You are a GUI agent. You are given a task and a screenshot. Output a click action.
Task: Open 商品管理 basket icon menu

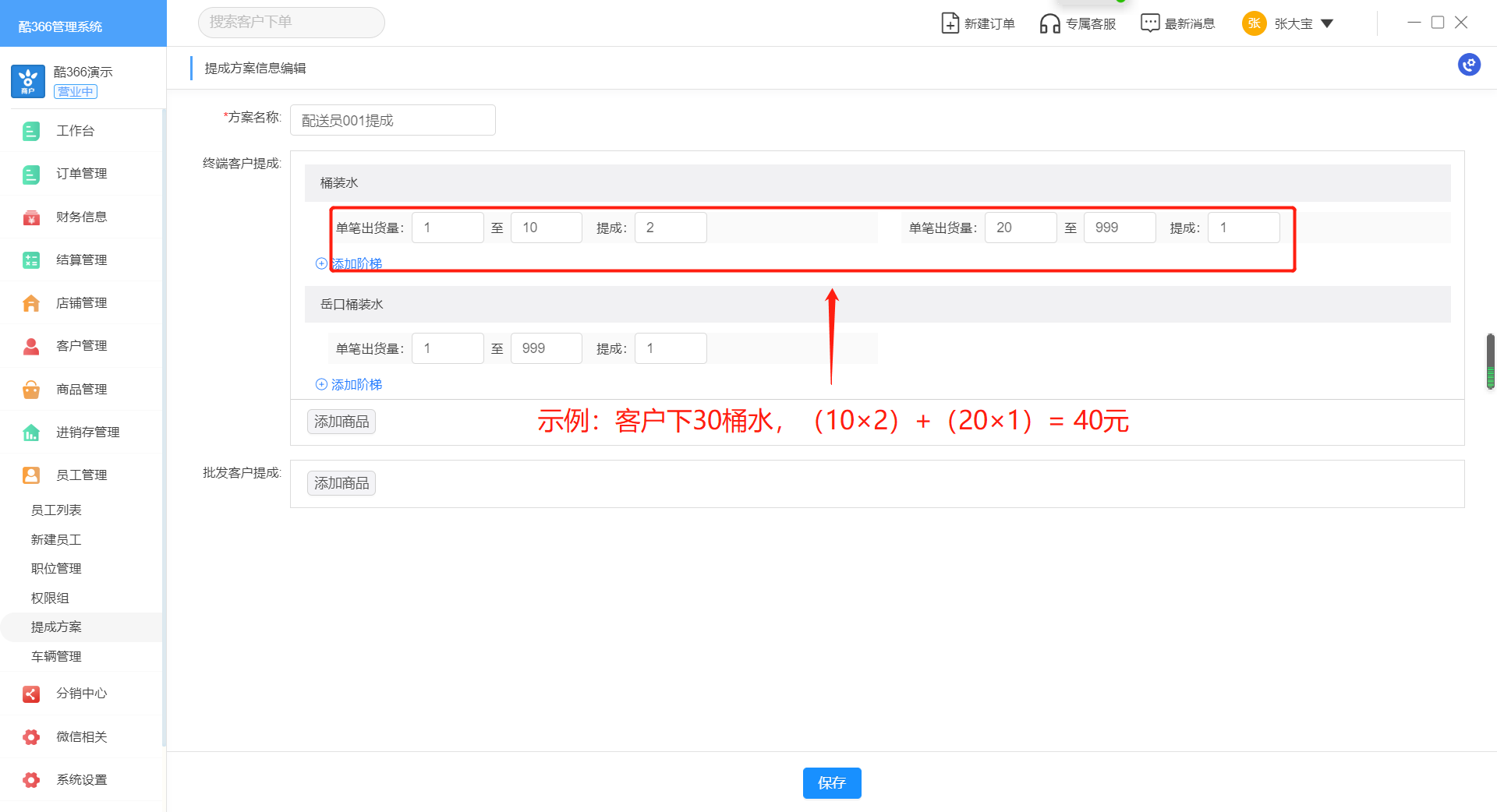(x=31, y=390)
